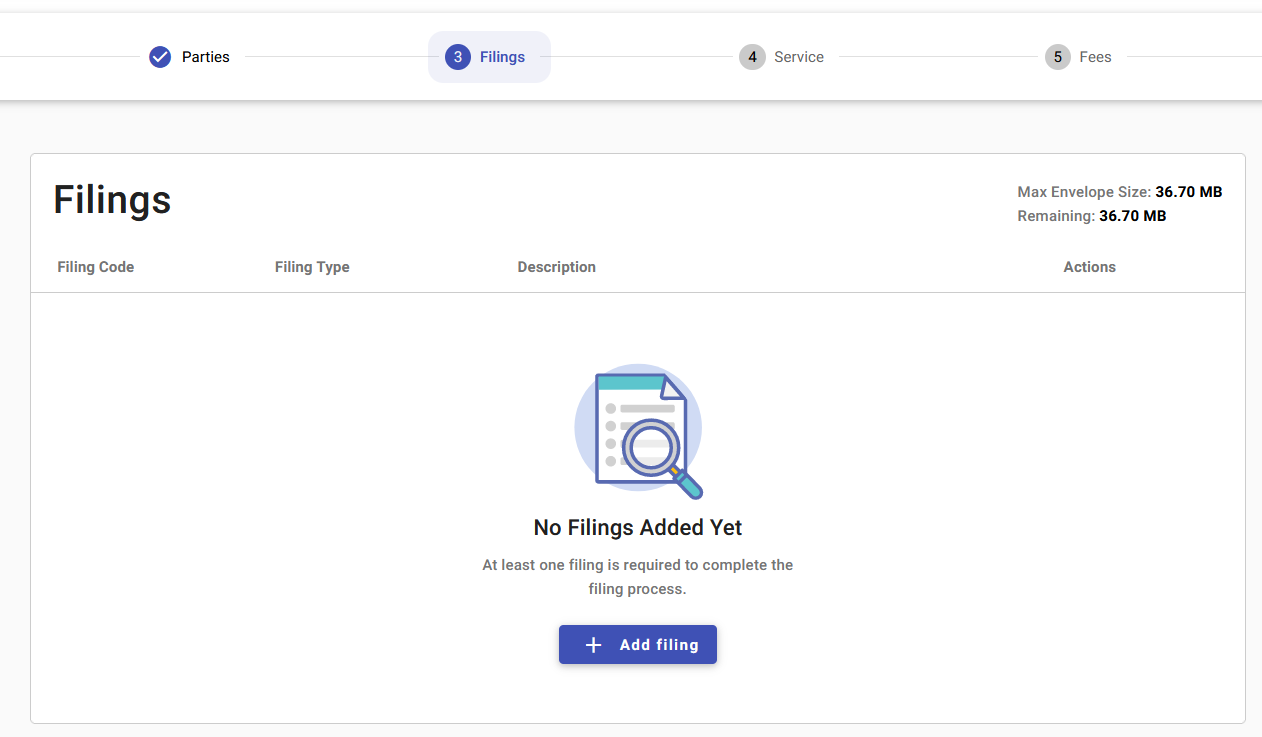Click the Filing Type column header
Image resolution: width=1262 pixels, height=737 pixels.
coord(311,267)
